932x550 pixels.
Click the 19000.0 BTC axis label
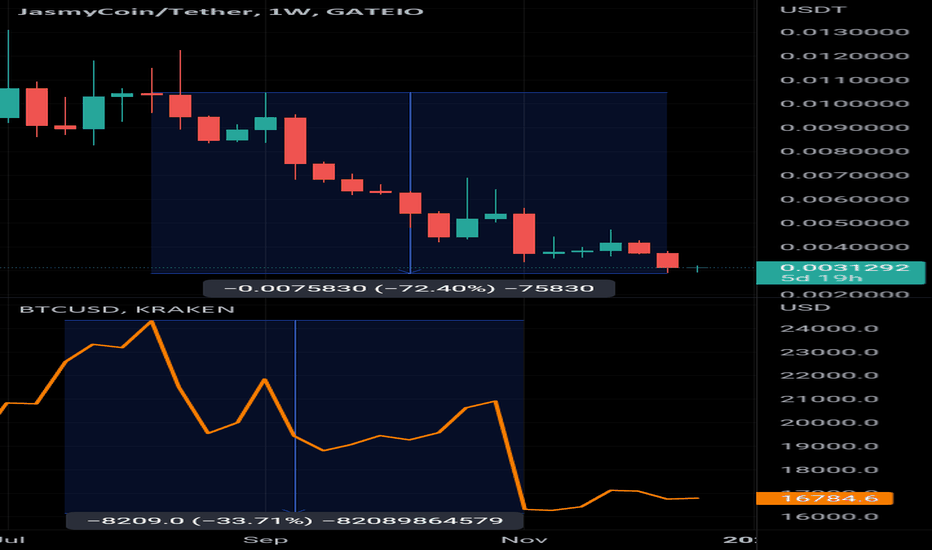coord(829,446)
